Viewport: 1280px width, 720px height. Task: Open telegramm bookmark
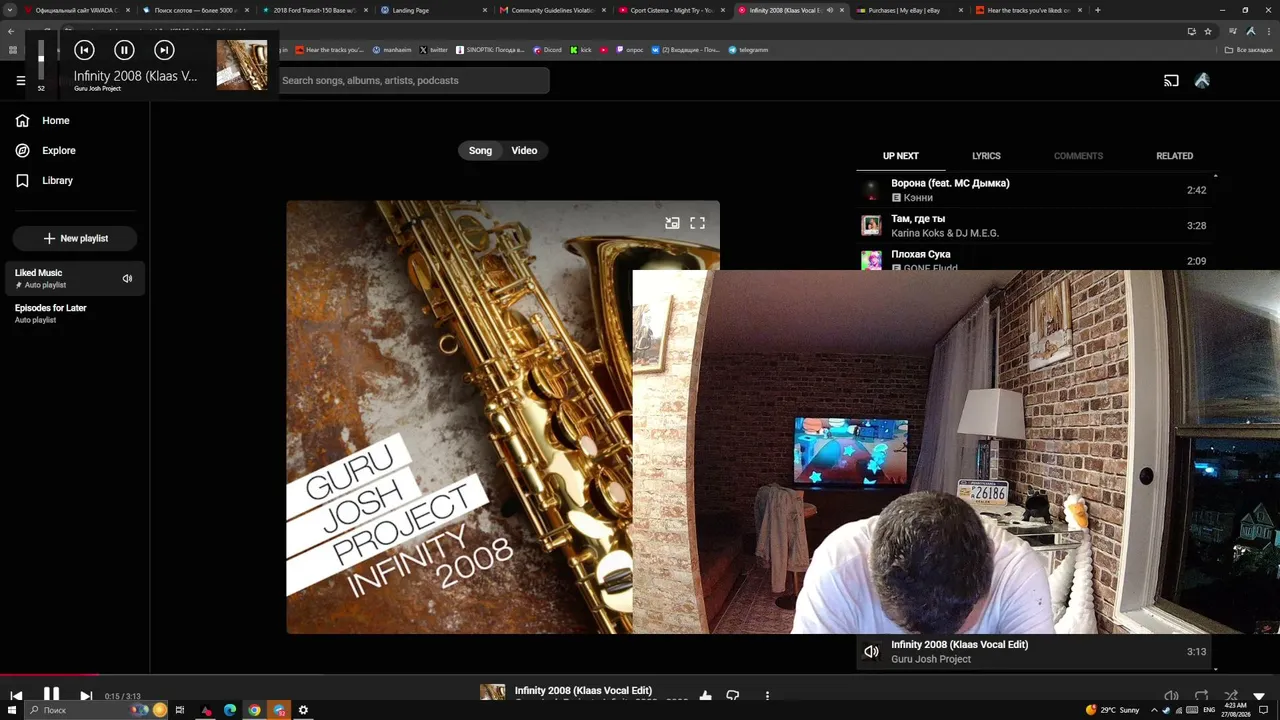748,50
